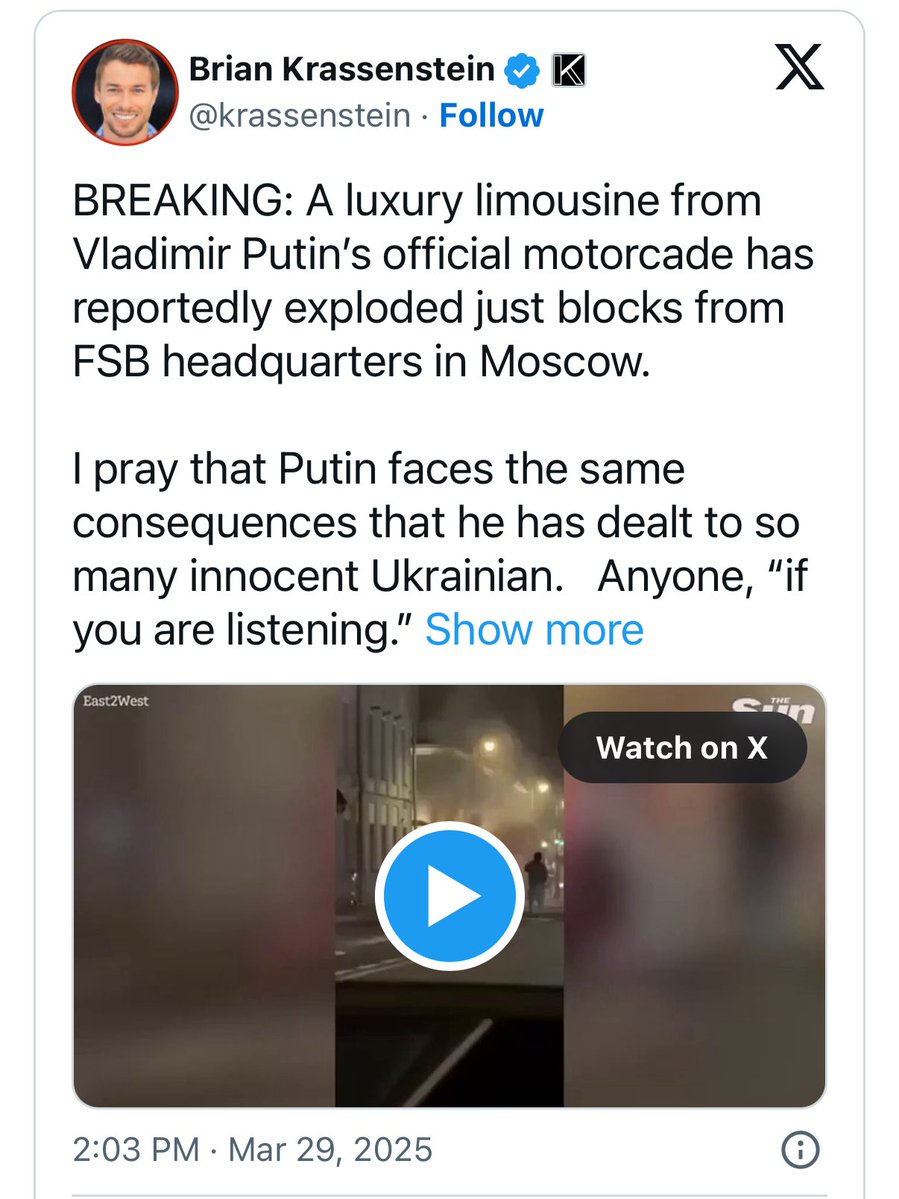Click the blurred right panel of the video
Image resolution: width=899 pixels, height=1199 pixels.
tap(700, 950)
